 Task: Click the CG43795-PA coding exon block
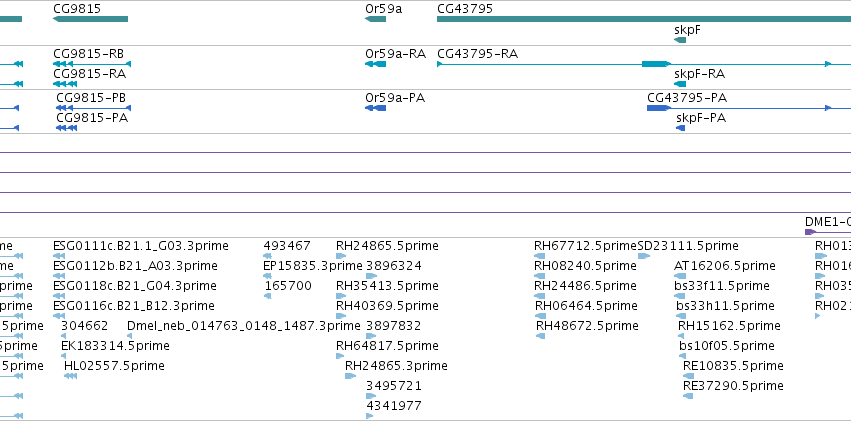658,108
